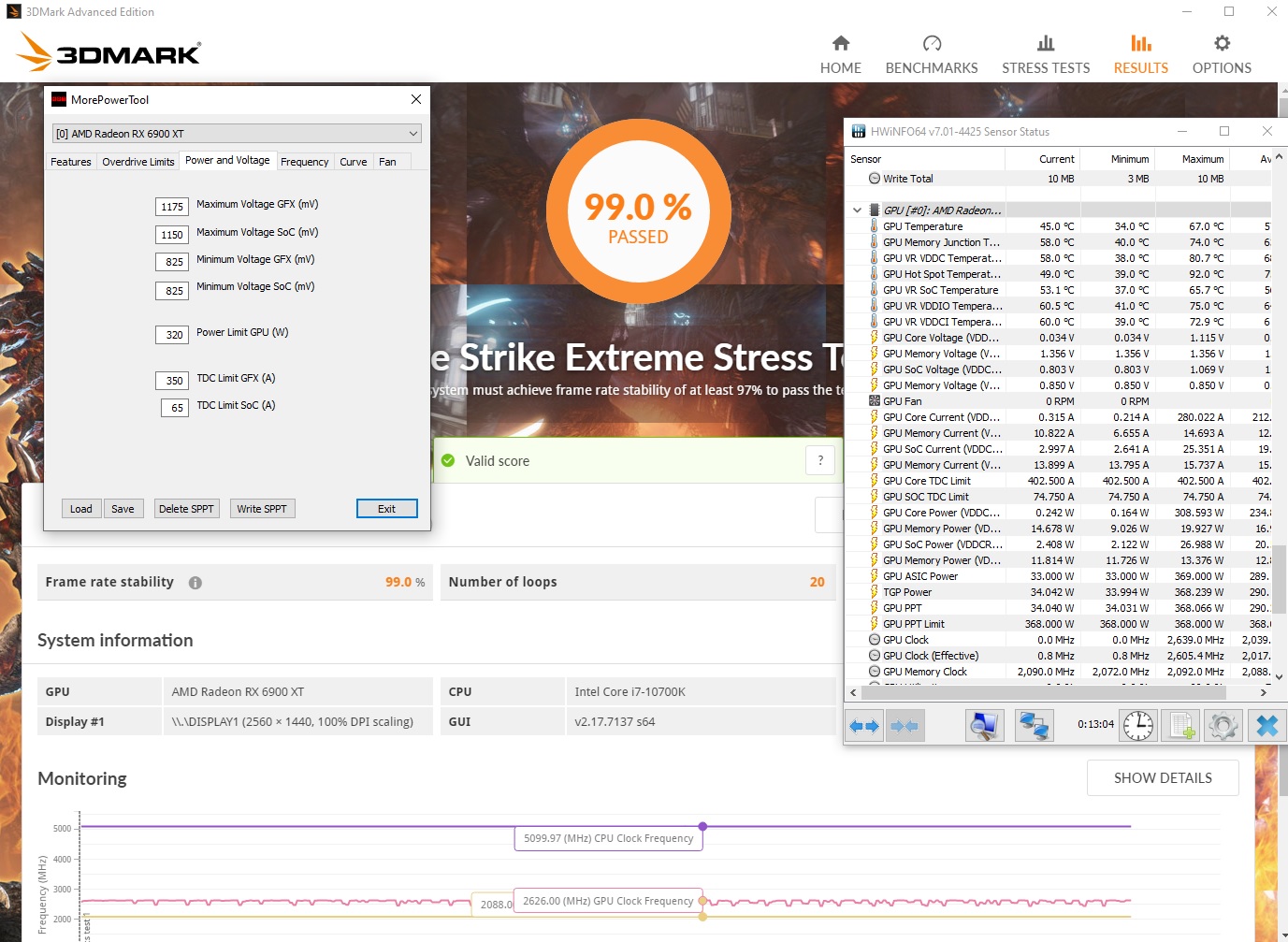This screenshot has height=942, width=1288.
Task: Open the Overdrive Limits tab
Action: [x=138, y=162]
